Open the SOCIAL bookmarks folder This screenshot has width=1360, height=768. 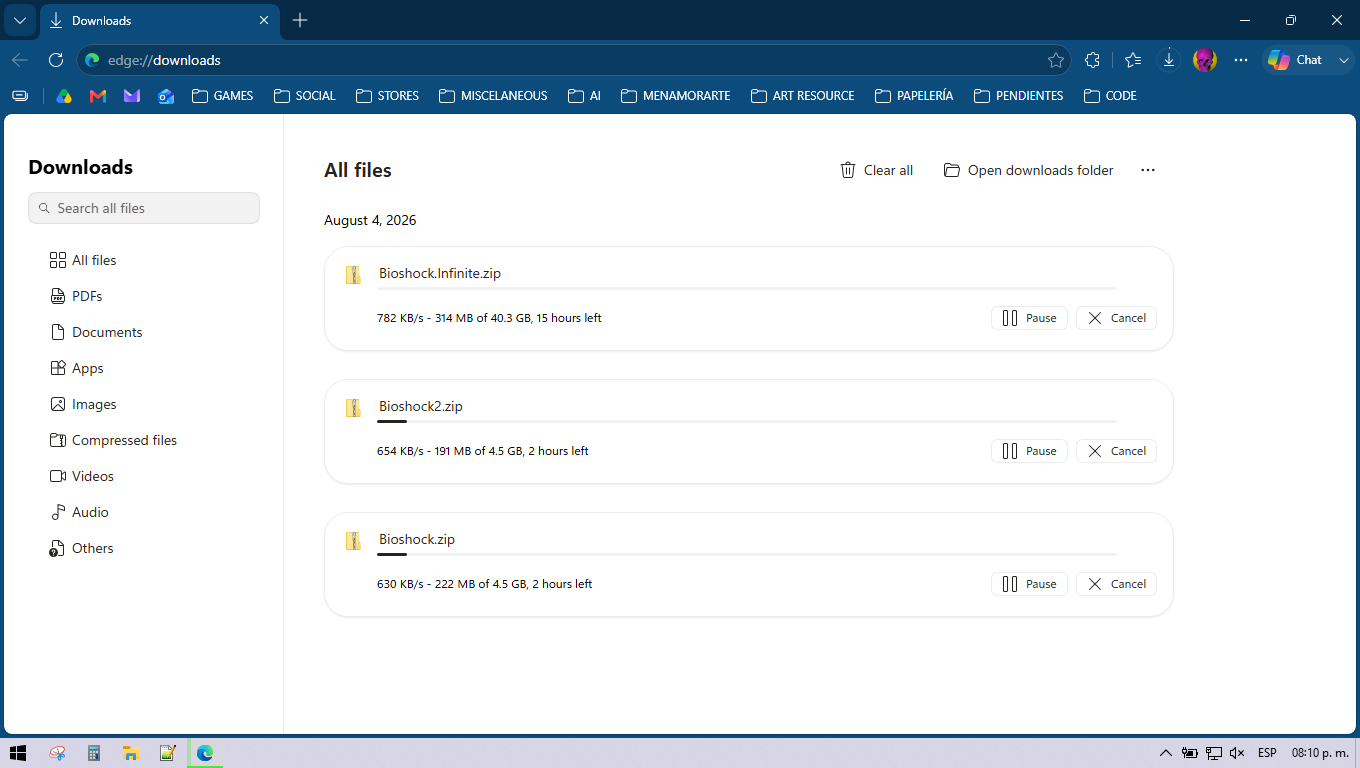pyautogui.click(x=305, y=96)
